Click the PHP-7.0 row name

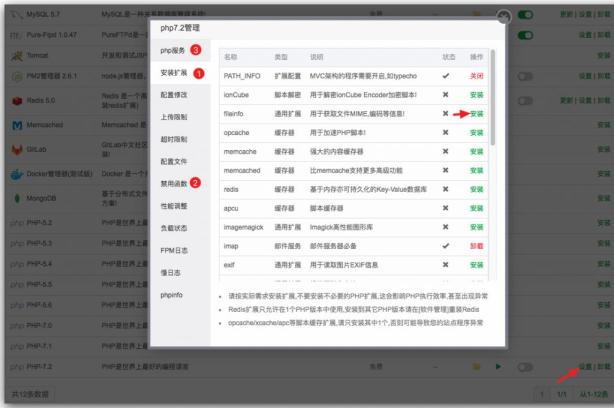click(x=39, y=325)
